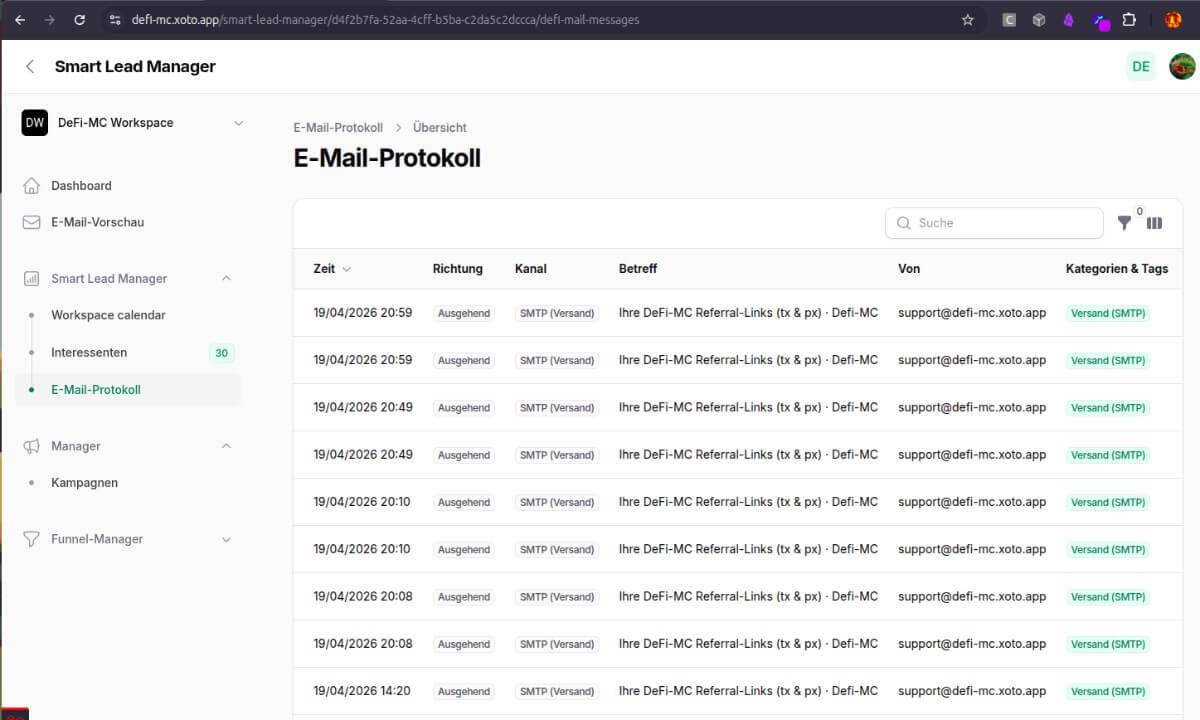Focus the Suche search field
This screenshot has height=720, width=1200.
tap(994, 223)
